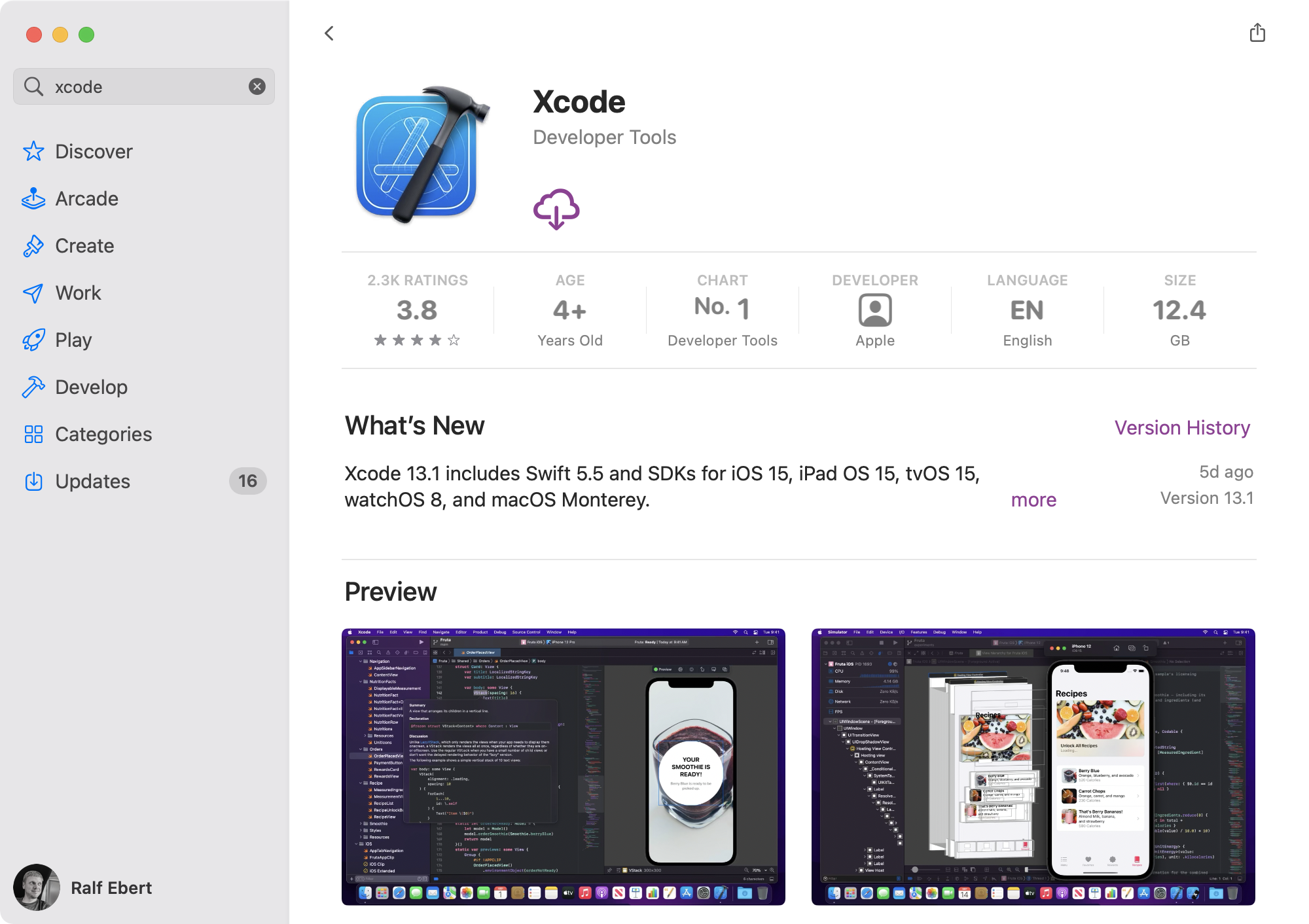
Task: Click the Apple developer profile icon
Action: click(874, 310)
